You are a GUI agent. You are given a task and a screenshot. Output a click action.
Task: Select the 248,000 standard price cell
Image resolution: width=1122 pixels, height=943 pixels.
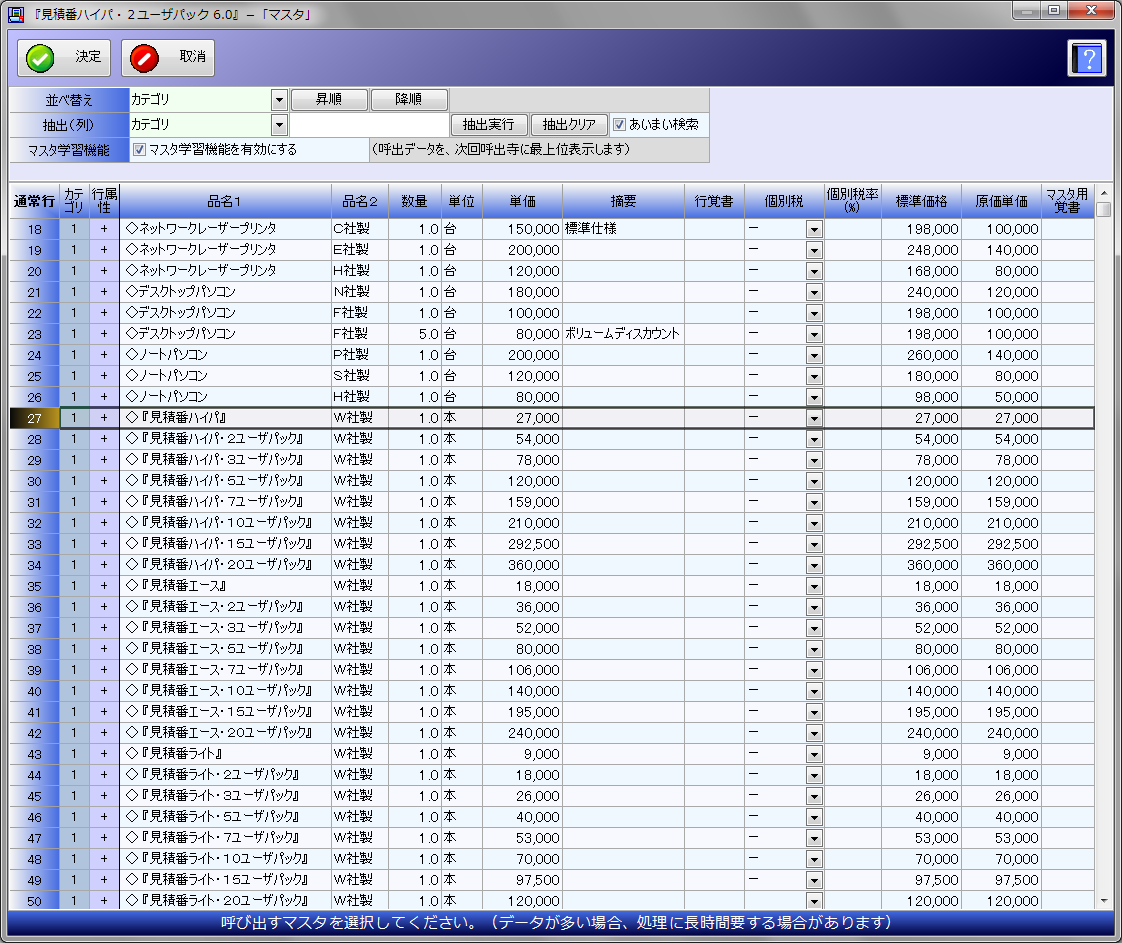click(921, 250)
